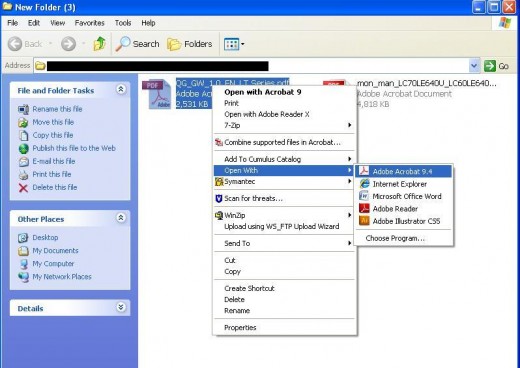
Task: Expand the Add To Cumulus Catalog submenu
Action: click(x=349, y=159)
